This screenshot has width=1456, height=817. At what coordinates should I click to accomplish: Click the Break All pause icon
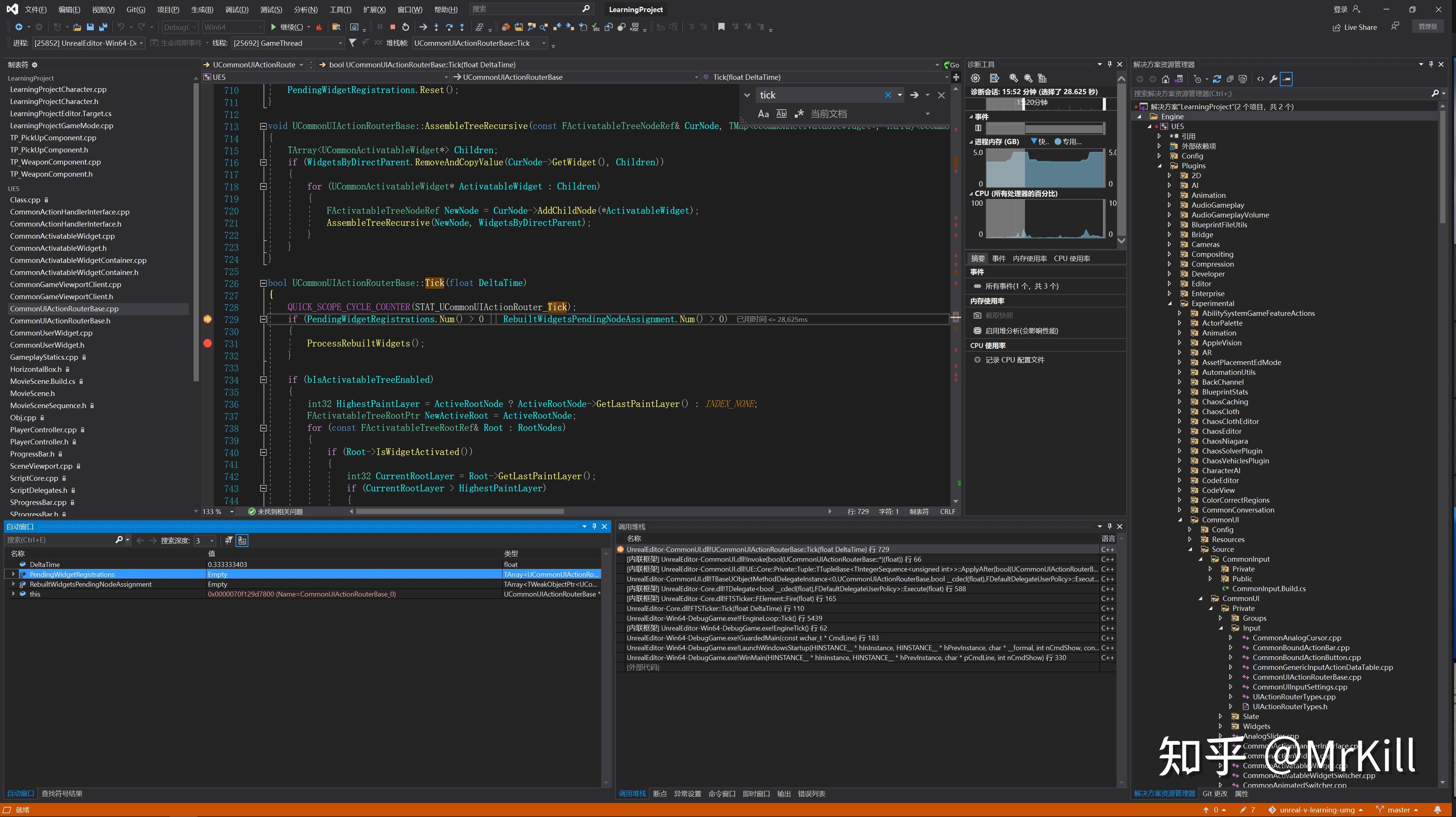(x=380, y=27)
